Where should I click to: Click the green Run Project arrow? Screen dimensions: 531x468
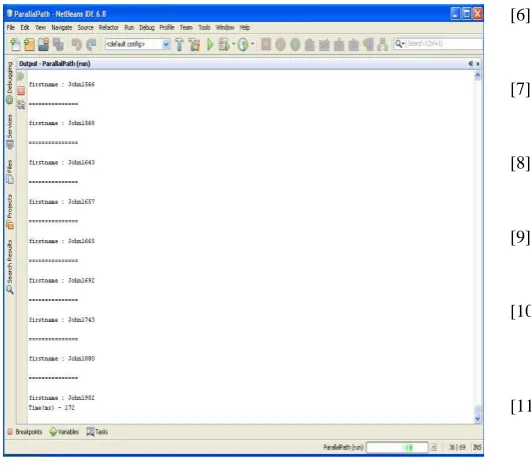210,44
